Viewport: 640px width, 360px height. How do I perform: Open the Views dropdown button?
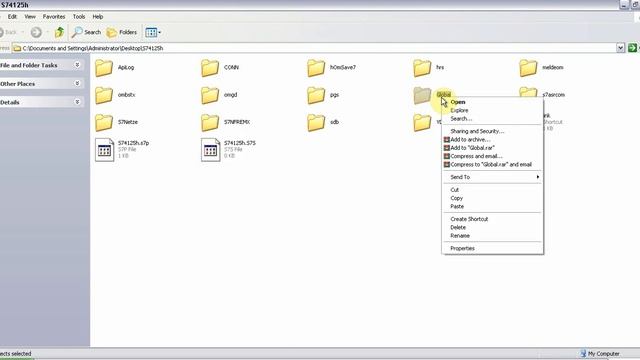click(153, 32)
